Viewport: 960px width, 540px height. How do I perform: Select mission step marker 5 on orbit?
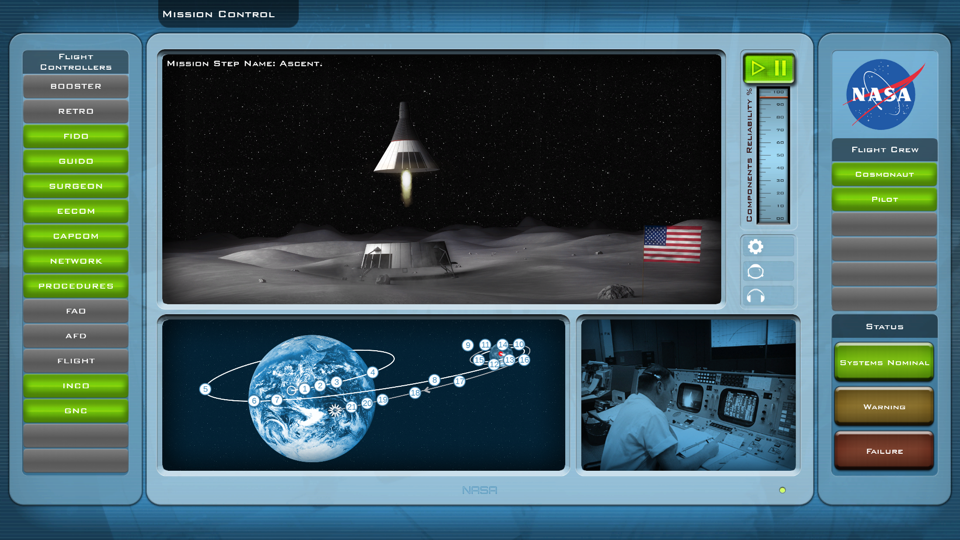(x=205, y=389)
